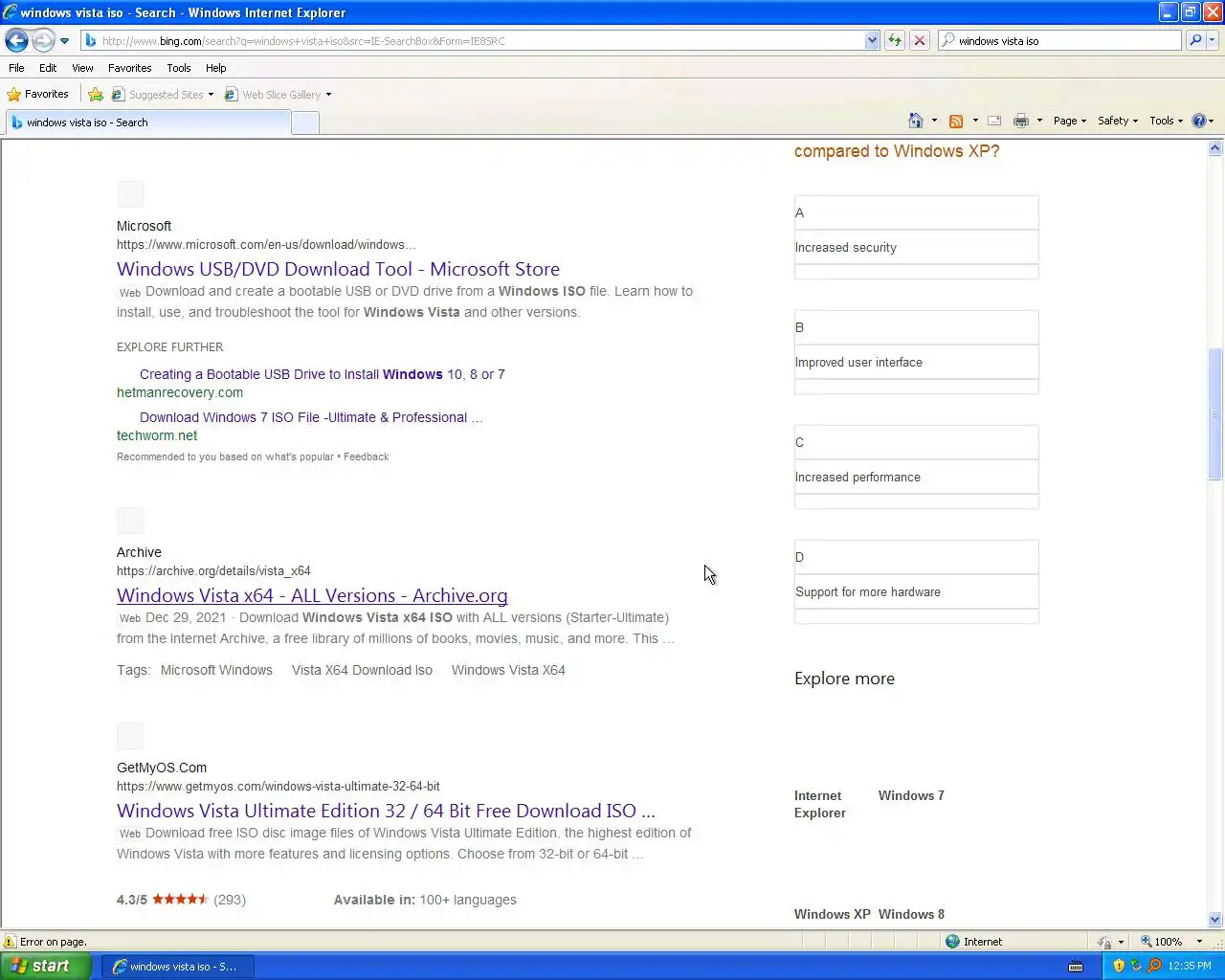Select the windows vista iso - Search tab

coord(148,122)
